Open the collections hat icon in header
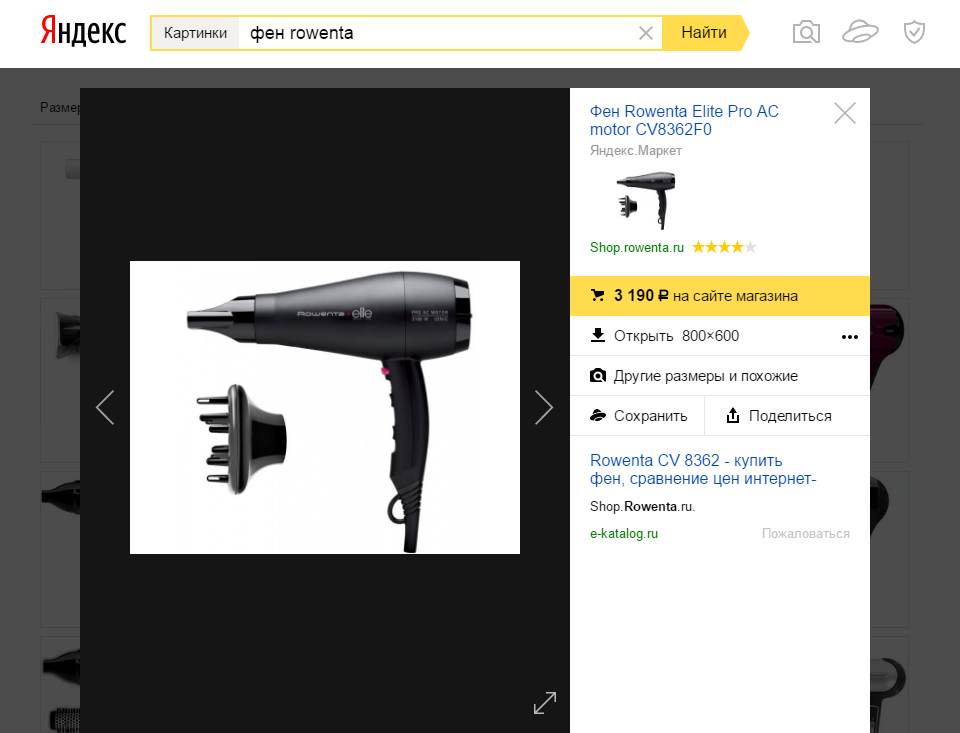Image resolution: width=960 pixels, height=733 pixels. [860, 32]
